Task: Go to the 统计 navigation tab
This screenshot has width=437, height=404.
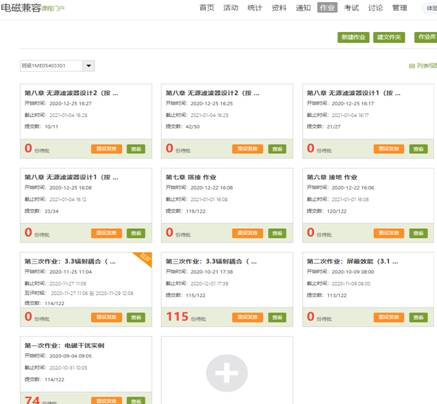Action: 255,8
